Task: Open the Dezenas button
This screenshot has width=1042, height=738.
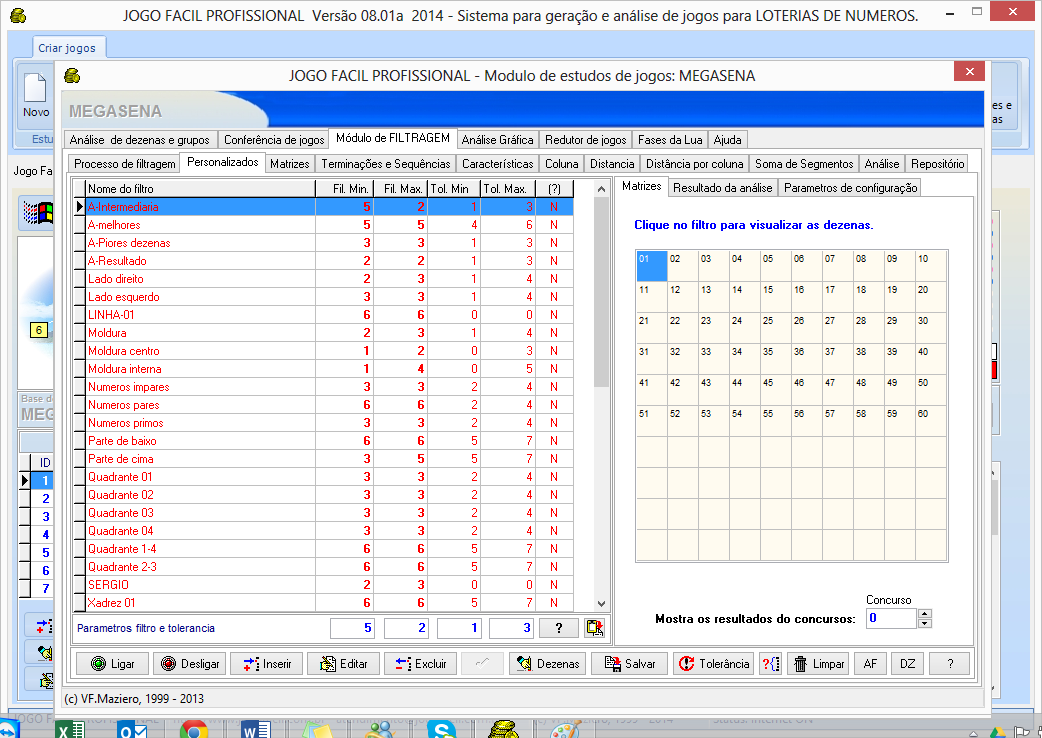Action: pos(547,663)
